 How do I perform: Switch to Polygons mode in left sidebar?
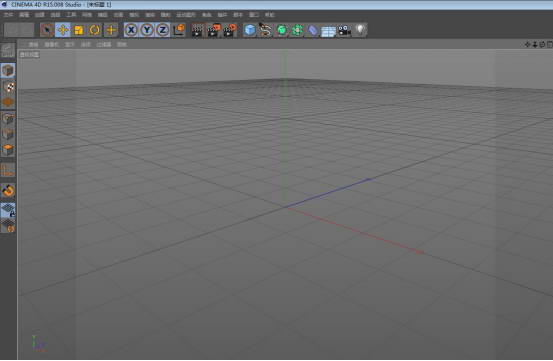click(8, 150)
